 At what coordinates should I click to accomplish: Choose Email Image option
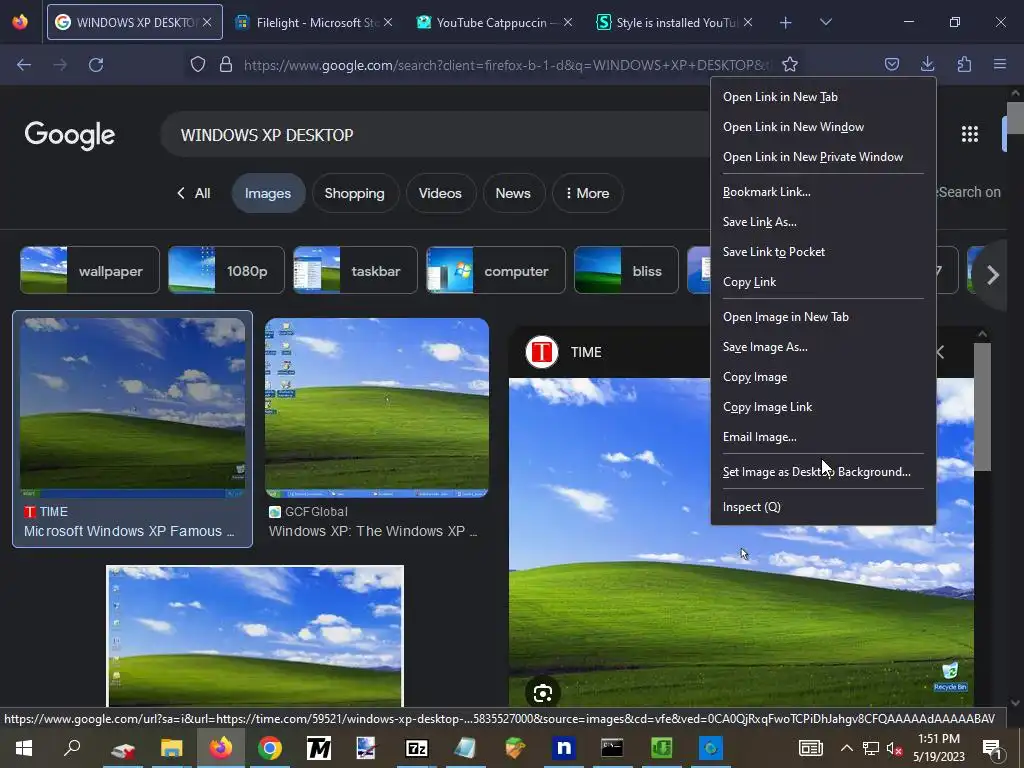point(823,437)
